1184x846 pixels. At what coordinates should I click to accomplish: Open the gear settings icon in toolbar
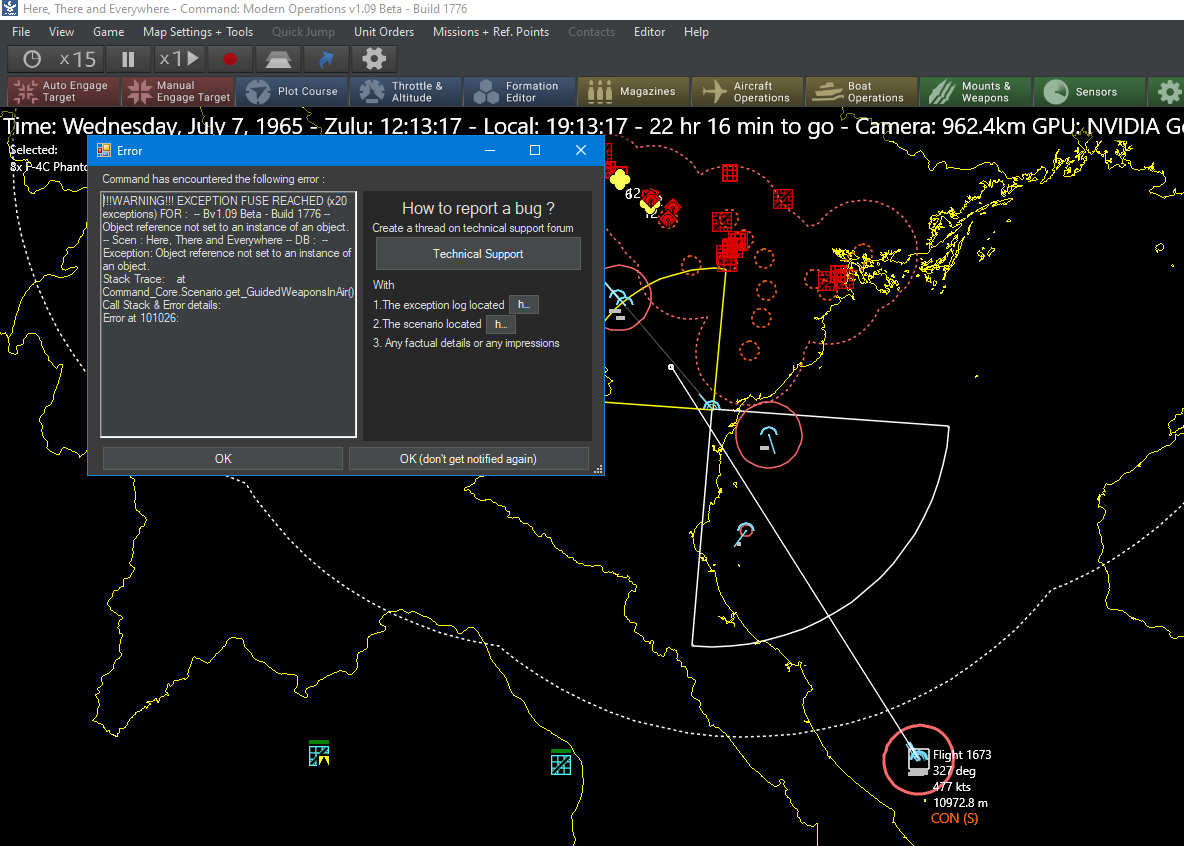(374, 59)
